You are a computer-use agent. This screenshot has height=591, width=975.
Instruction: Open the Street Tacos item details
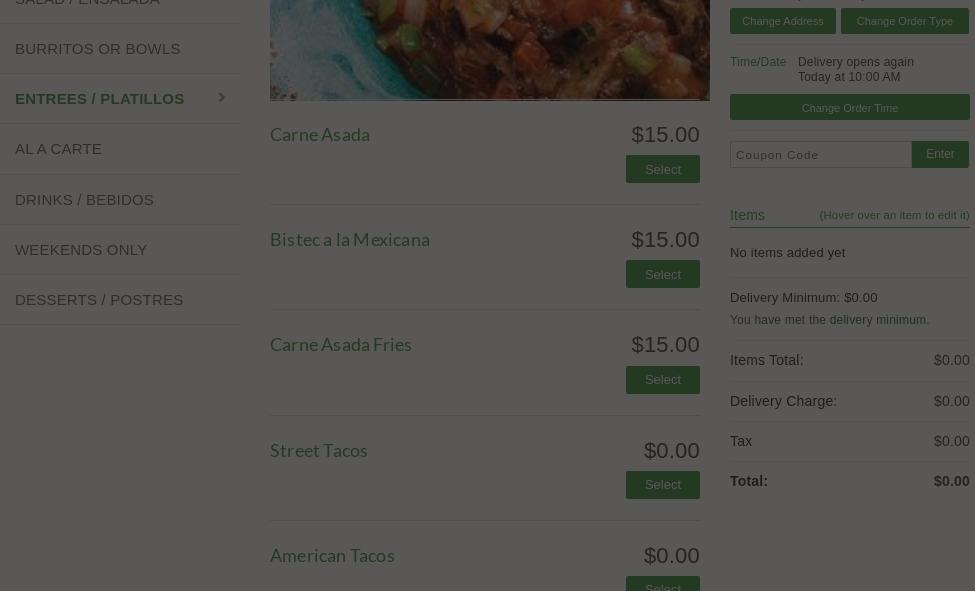(x=318, y=450)
